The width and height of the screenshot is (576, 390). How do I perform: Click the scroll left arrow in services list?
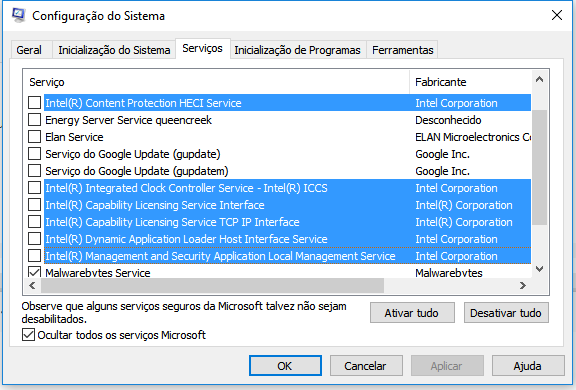pyautogui.click(x=32, y=285)
